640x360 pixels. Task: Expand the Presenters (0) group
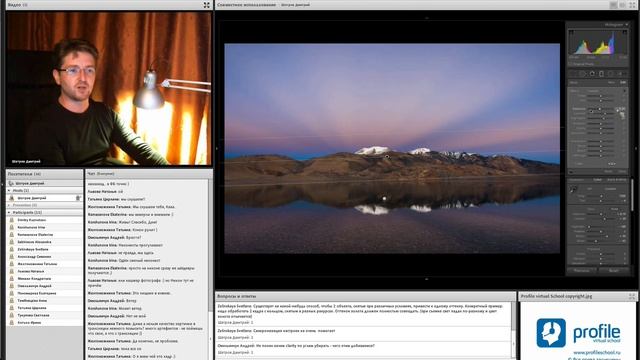click(9, 205)
